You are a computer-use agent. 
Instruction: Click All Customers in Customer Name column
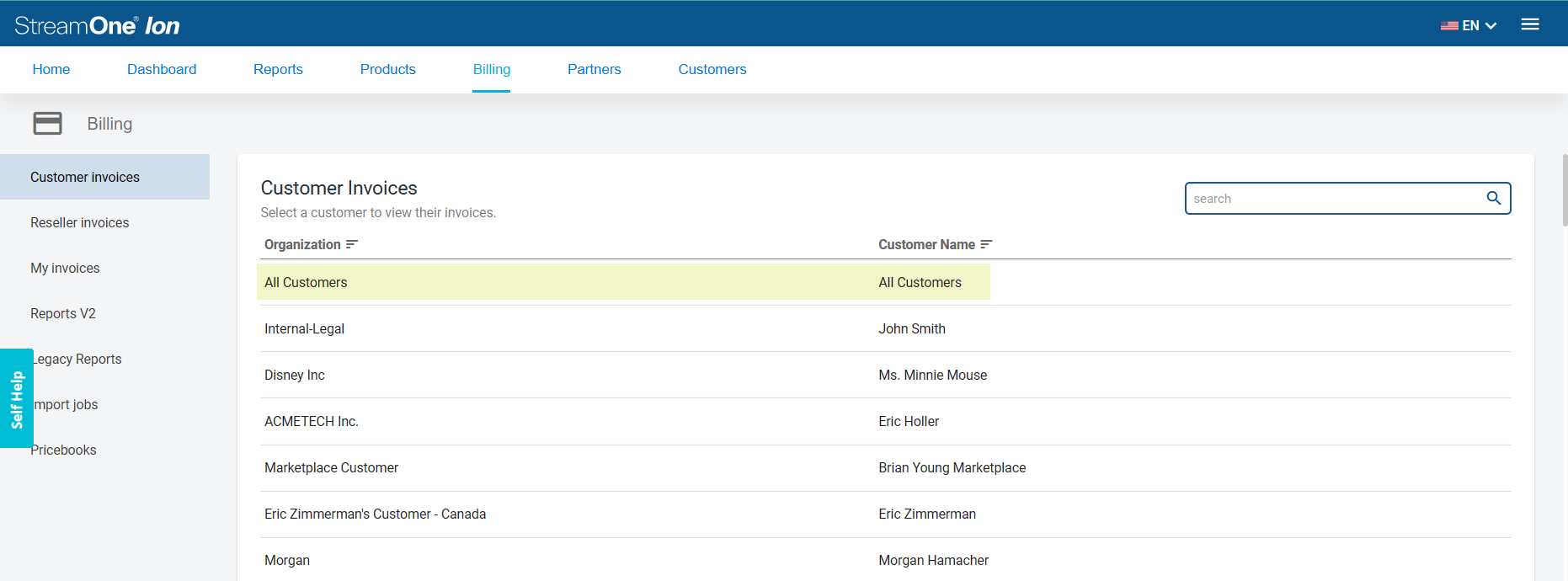pyautogui.click(x=920, y=282)
